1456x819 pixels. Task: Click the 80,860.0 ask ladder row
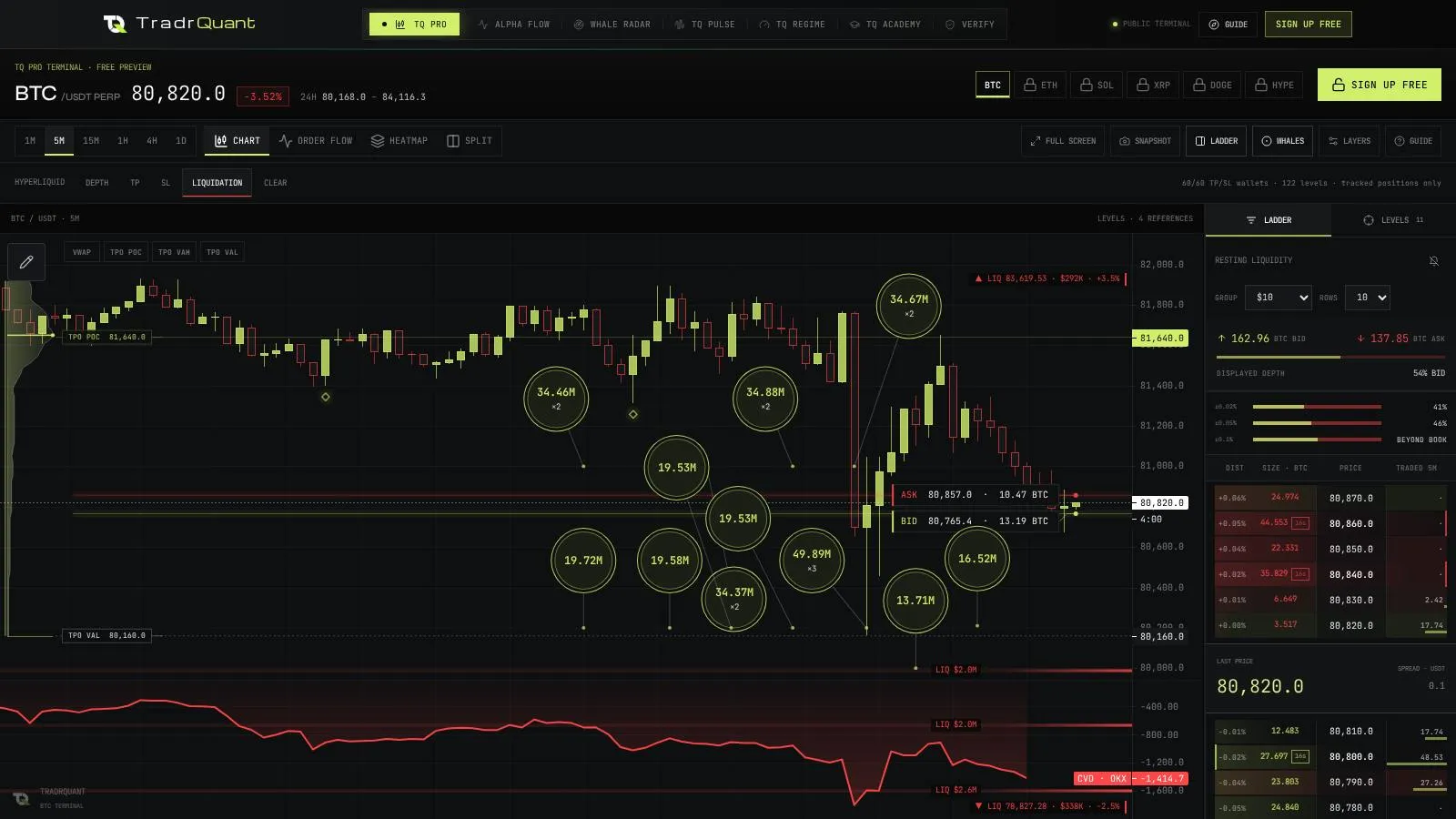tap(1330, 524)
